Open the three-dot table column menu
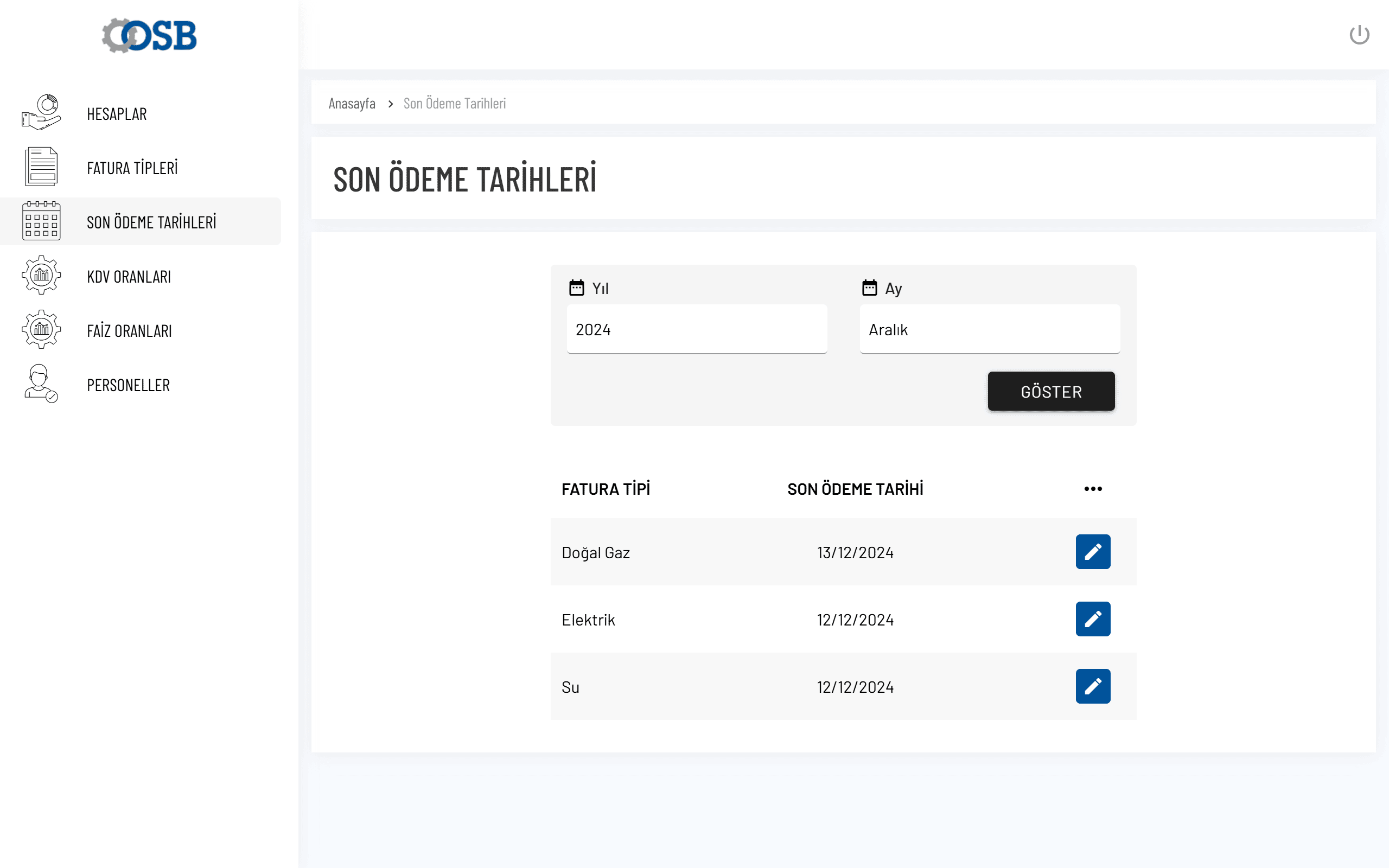1389x868 pixels. tap(1092, 489)
